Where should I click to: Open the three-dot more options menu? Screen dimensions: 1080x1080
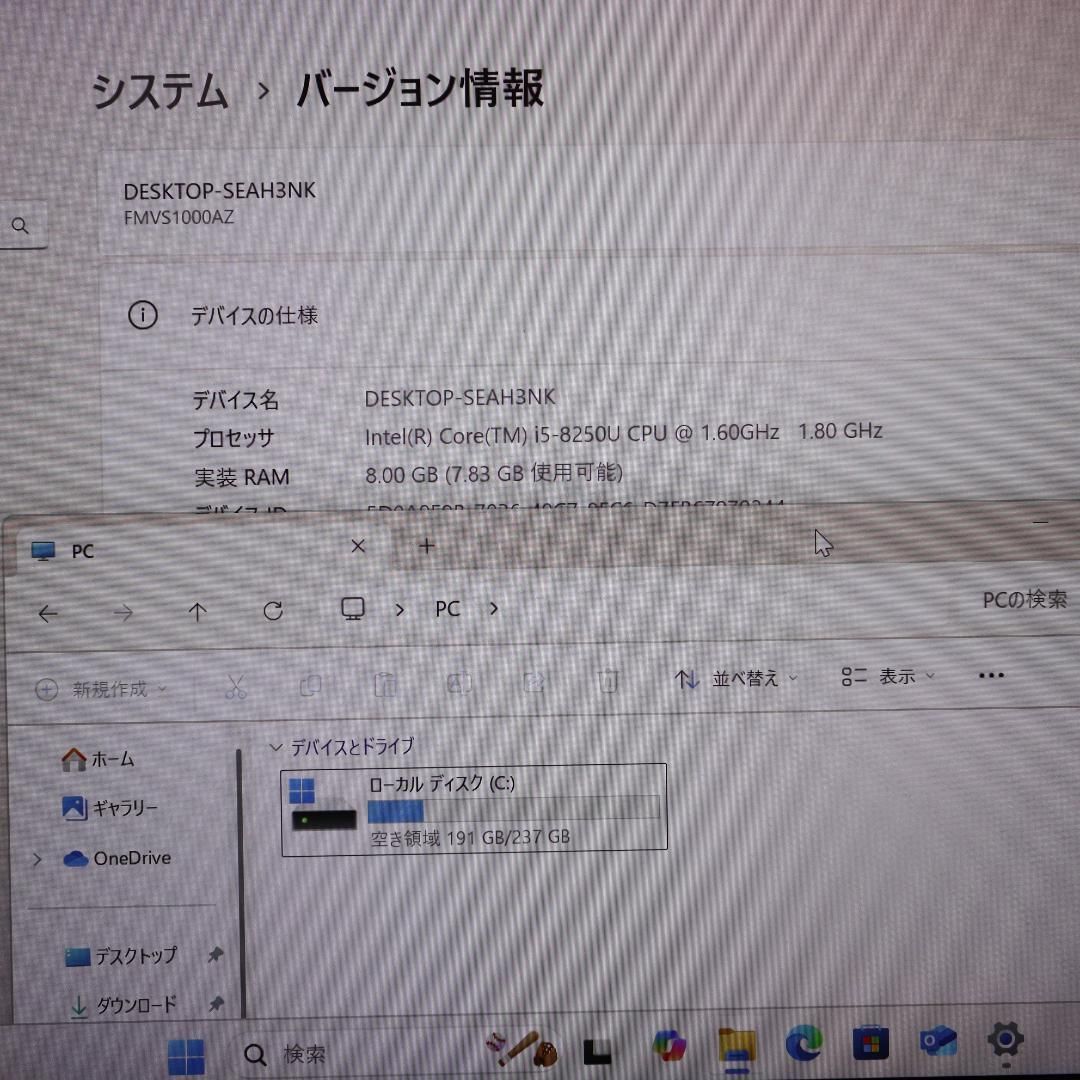tap(990, 676)
